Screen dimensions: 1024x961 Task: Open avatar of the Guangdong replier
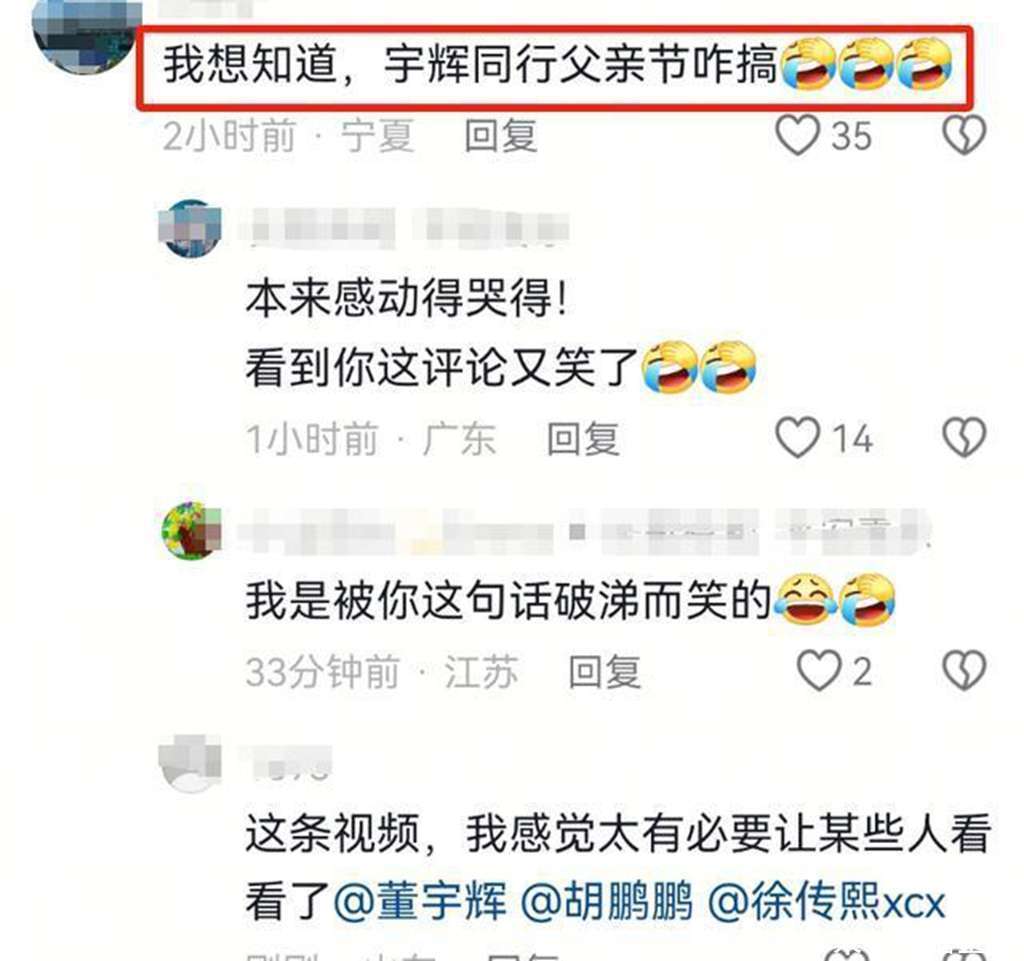190,229
